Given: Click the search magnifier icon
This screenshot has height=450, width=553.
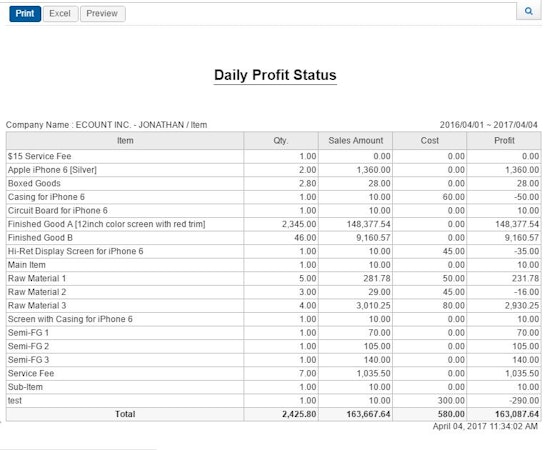Looking at the screenshot, I should pyautogui.click(x=528, y=11).
